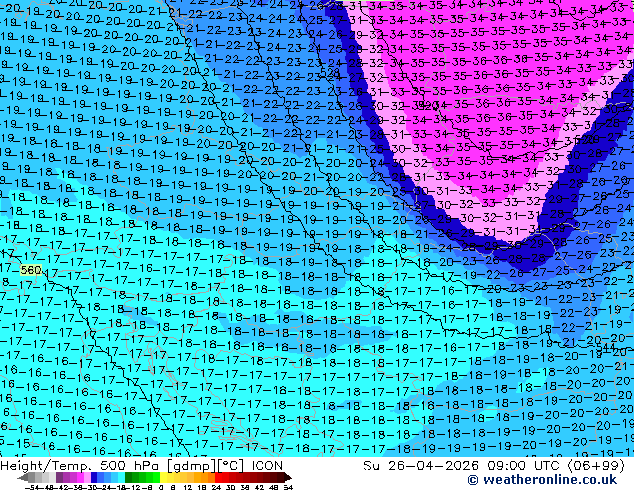This screenshot has width=634, height=490.
Task: Click the left arrow end of color scale
Action: click(x=22, y=477)
